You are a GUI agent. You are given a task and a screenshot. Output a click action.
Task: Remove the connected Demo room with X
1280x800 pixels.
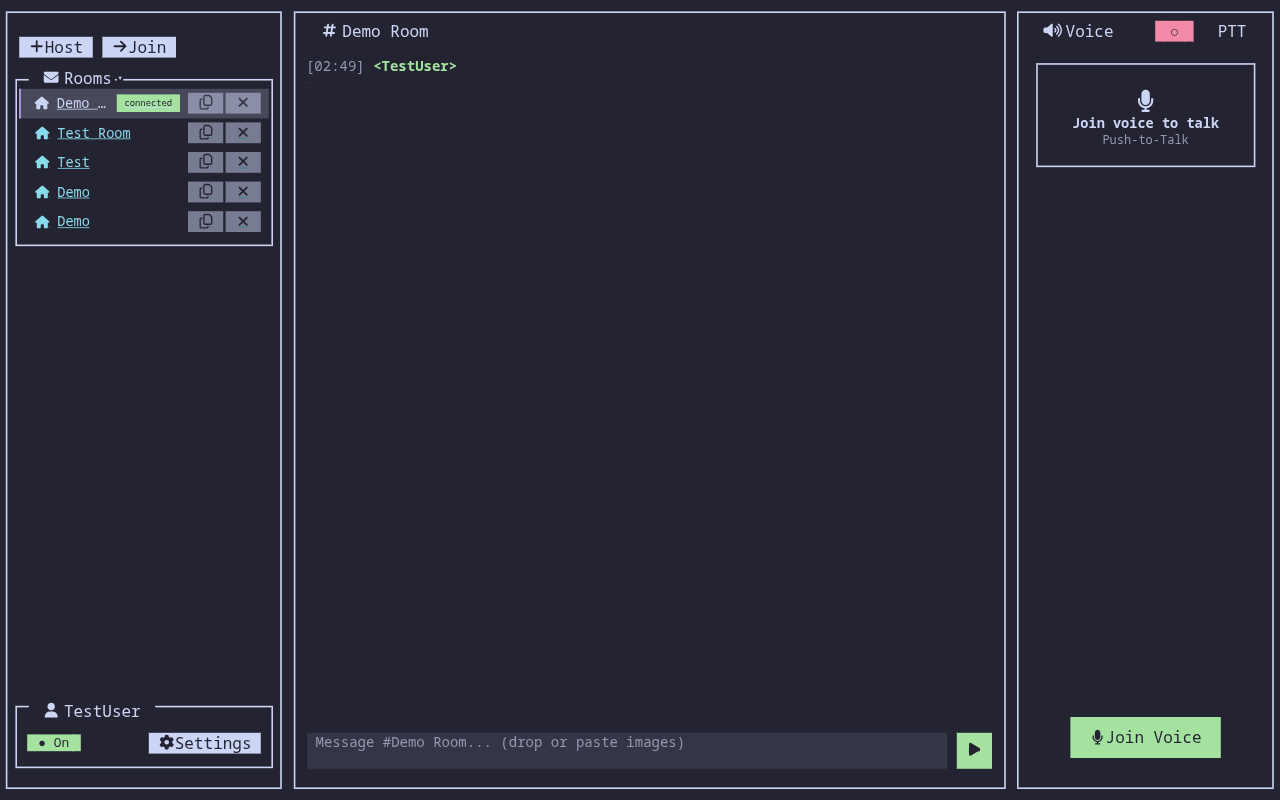coord(243,103)
